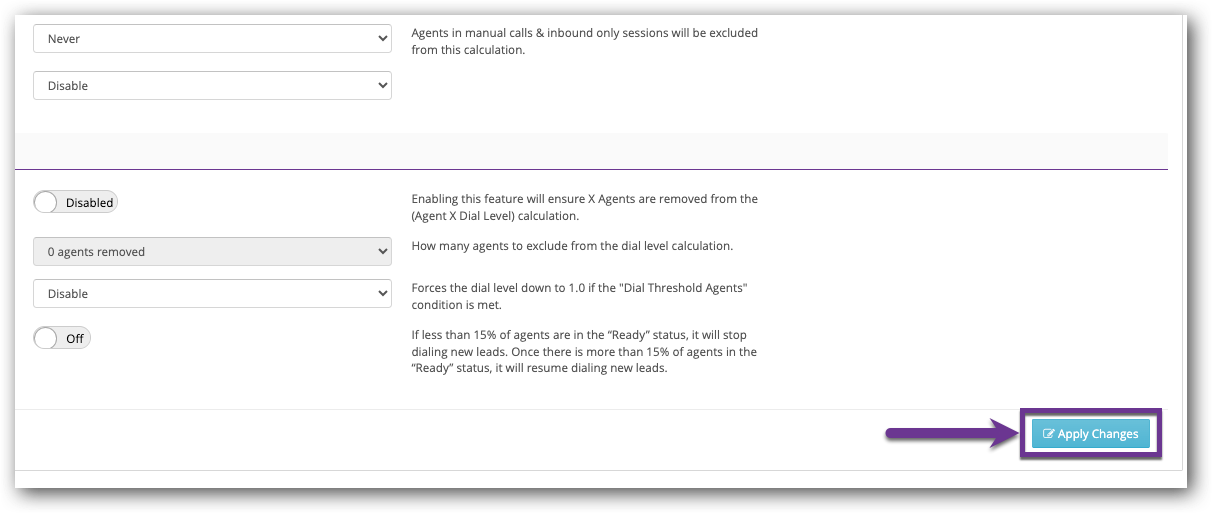
Task: Expand the 0 agents removed dropdown
Action: click(212, 252)
